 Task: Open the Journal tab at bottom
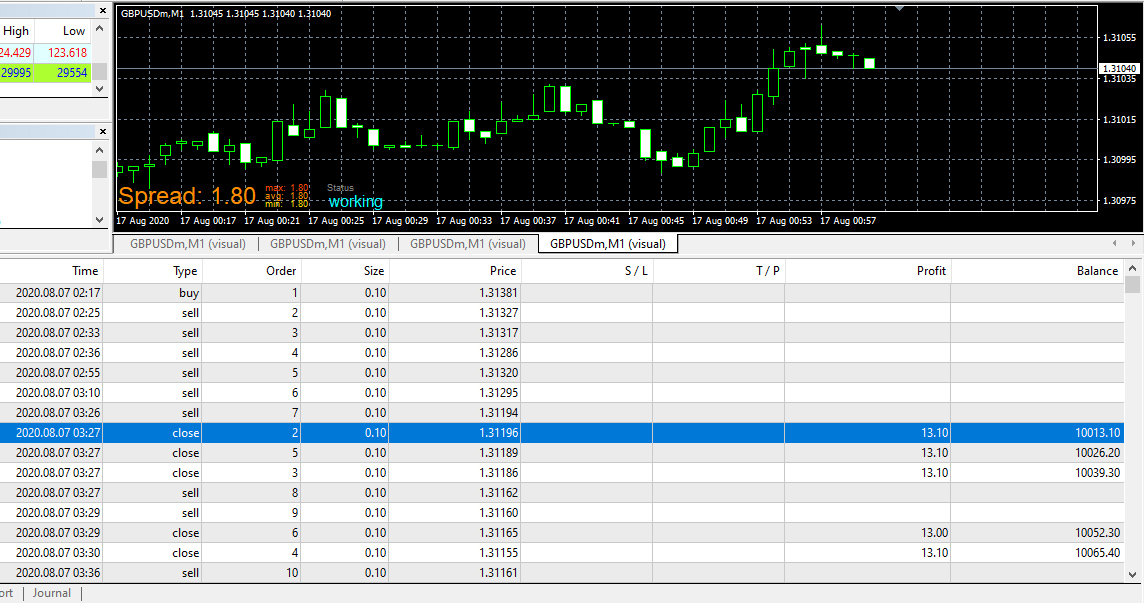pyautogui.click(x=52, y=593)
